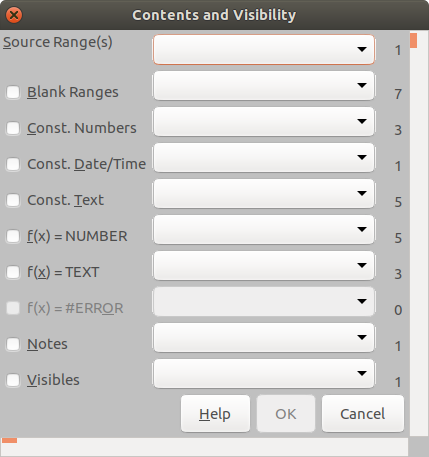429x457 pixels.
Task: Open the Source Range(s) dropdown arrow
Action: 362,49
